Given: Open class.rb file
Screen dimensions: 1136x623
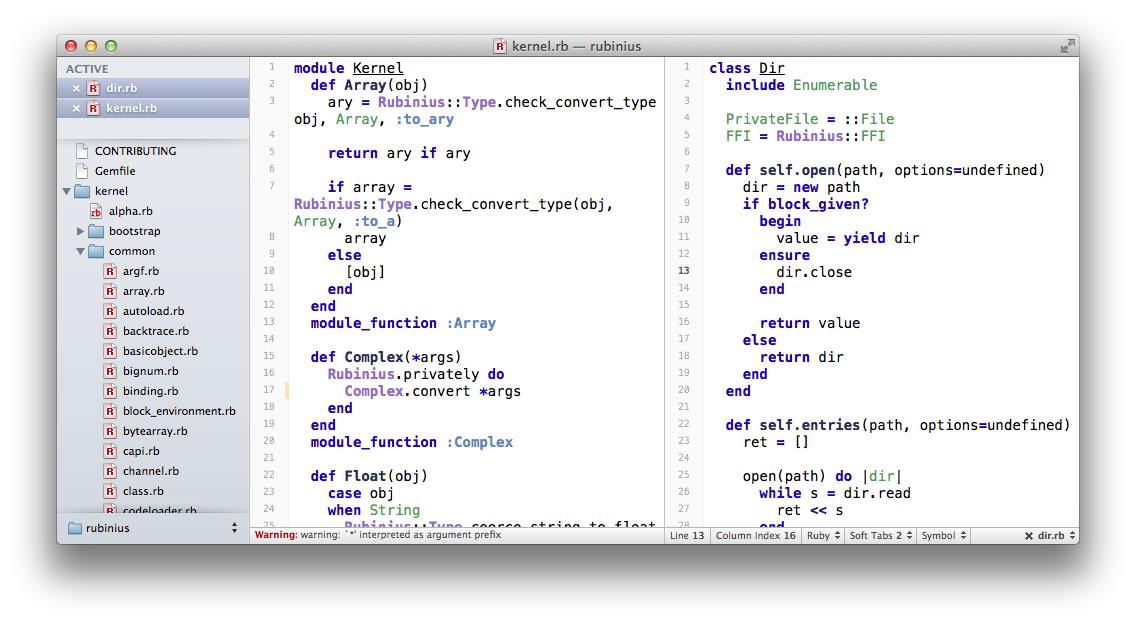Looking at the screenshot, I should [143, 491].
